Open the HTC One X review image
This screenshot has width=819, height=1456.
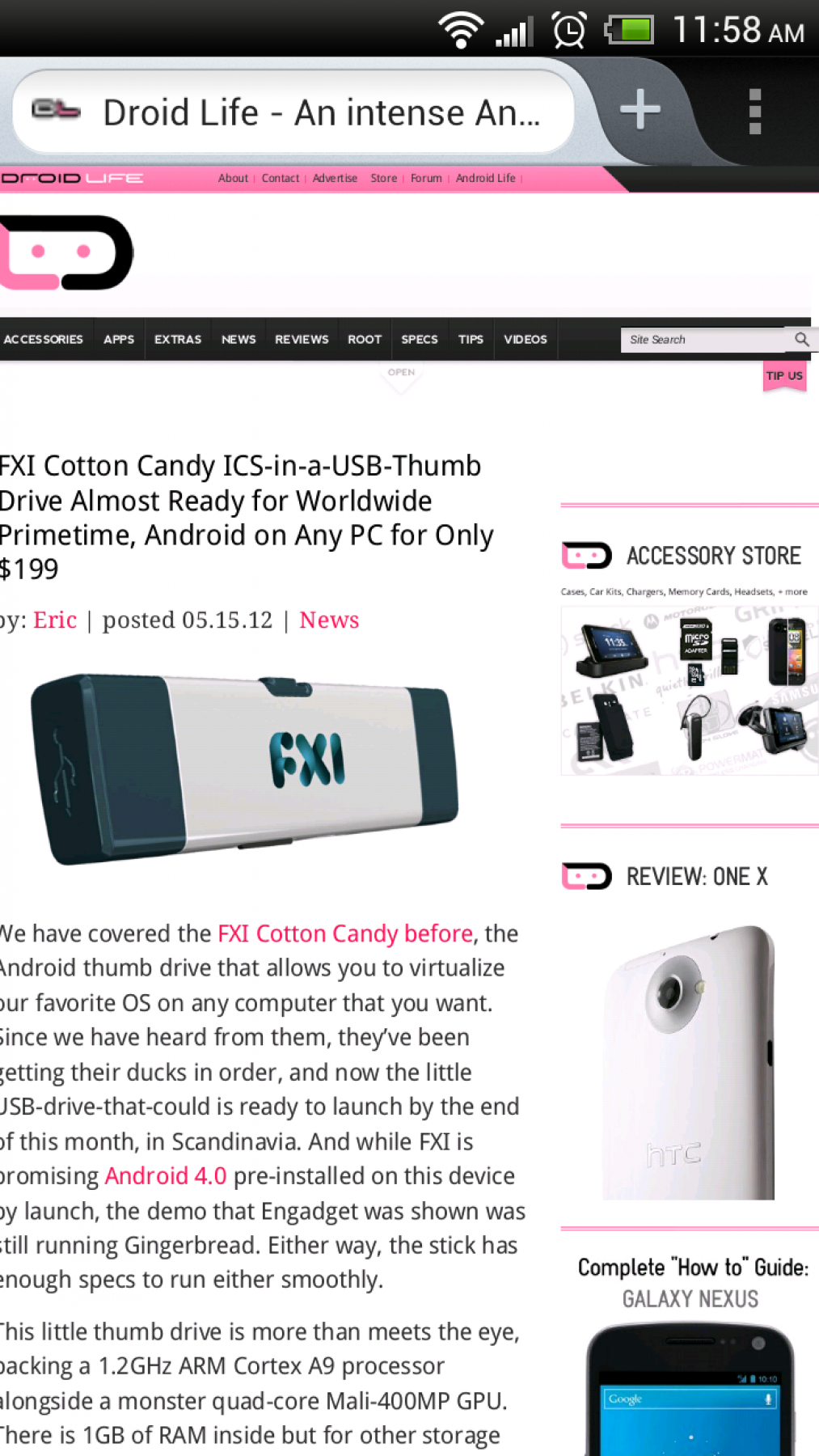(x=689, y=1062)
